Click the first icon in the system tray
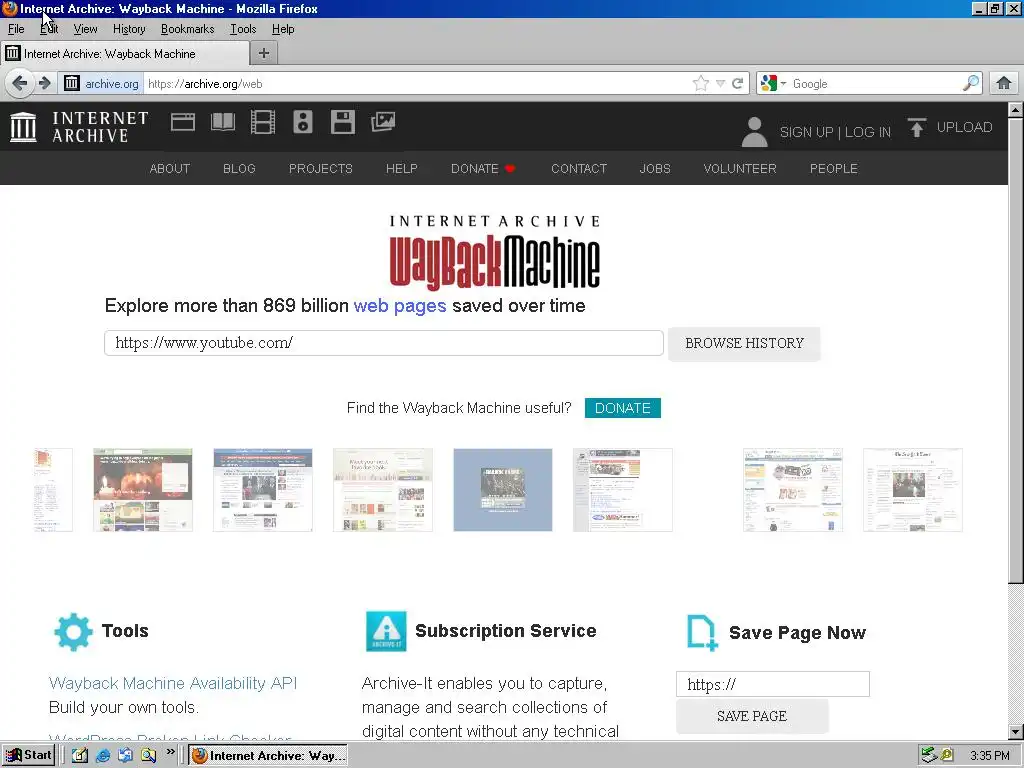 pyautogui.click(x=928, y=756)
